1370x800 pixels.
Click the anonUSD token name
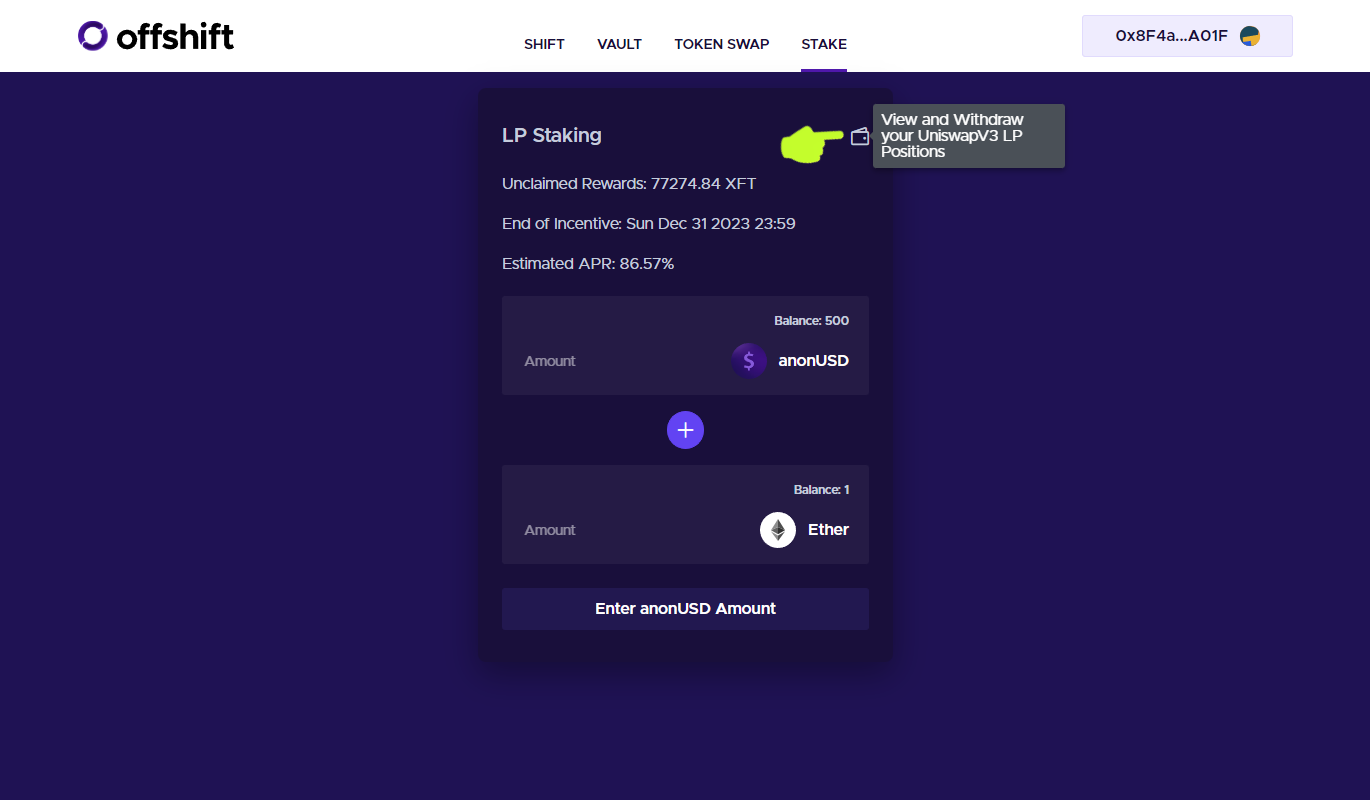813,361
